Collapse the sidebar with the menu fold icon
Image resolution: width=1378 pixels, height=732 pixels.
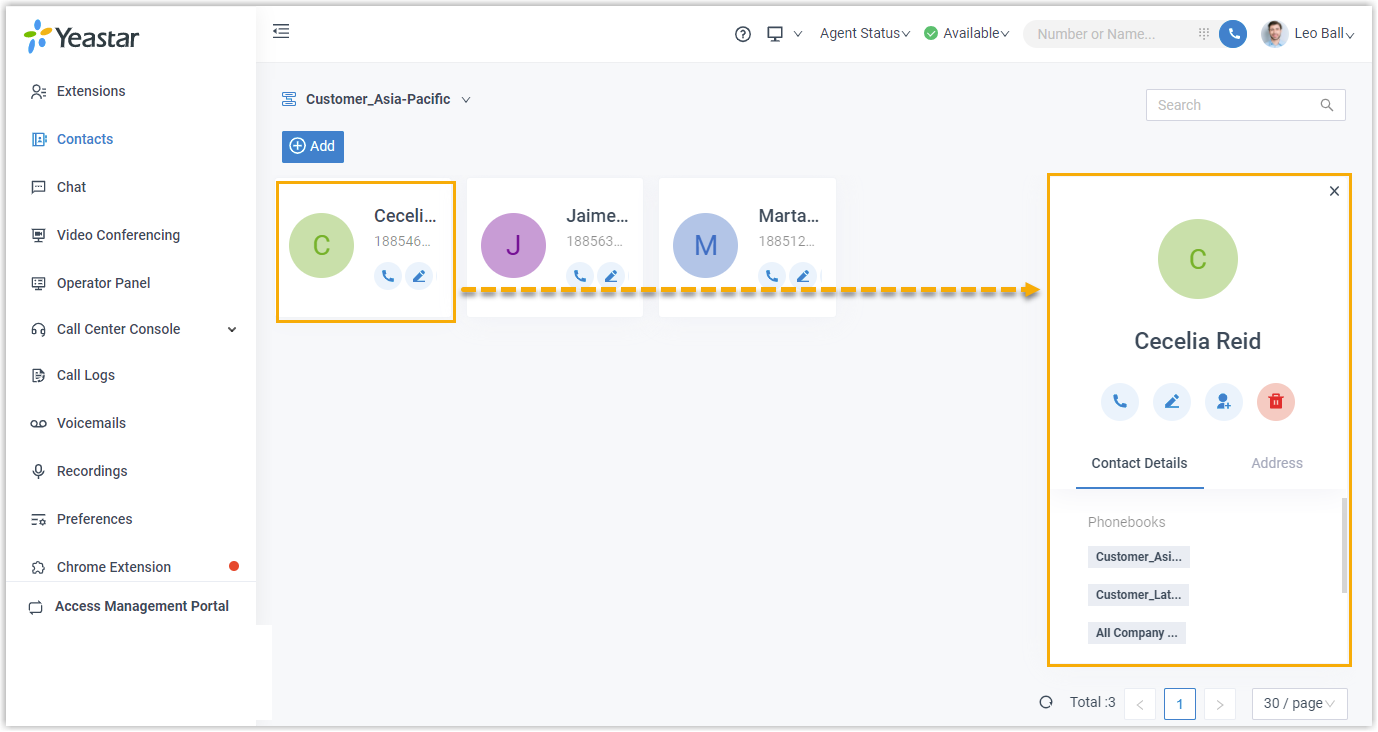click(281, 31)
